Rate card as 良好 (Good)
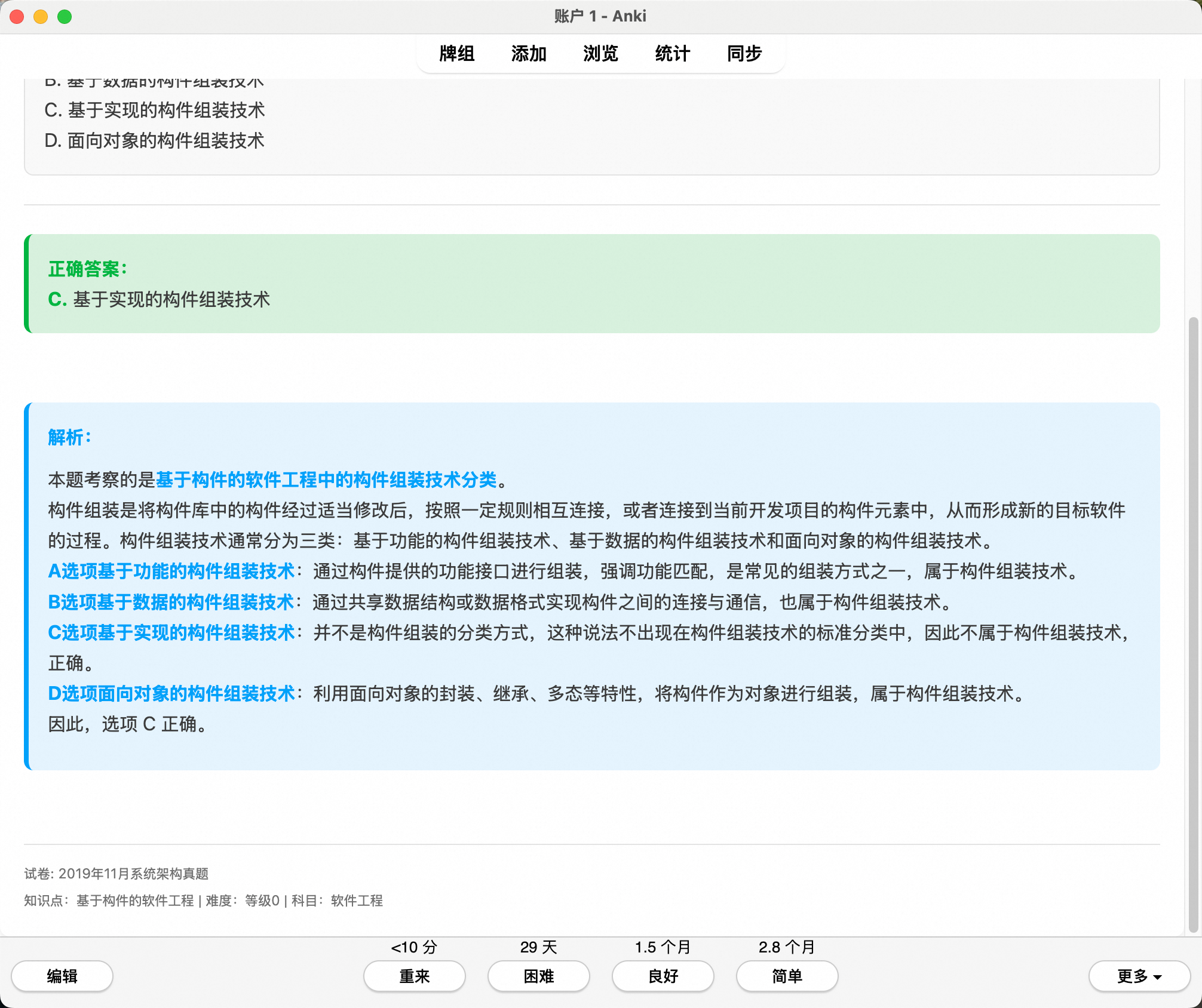This screenshot has height=1008, width=1202. pos(663,976)
